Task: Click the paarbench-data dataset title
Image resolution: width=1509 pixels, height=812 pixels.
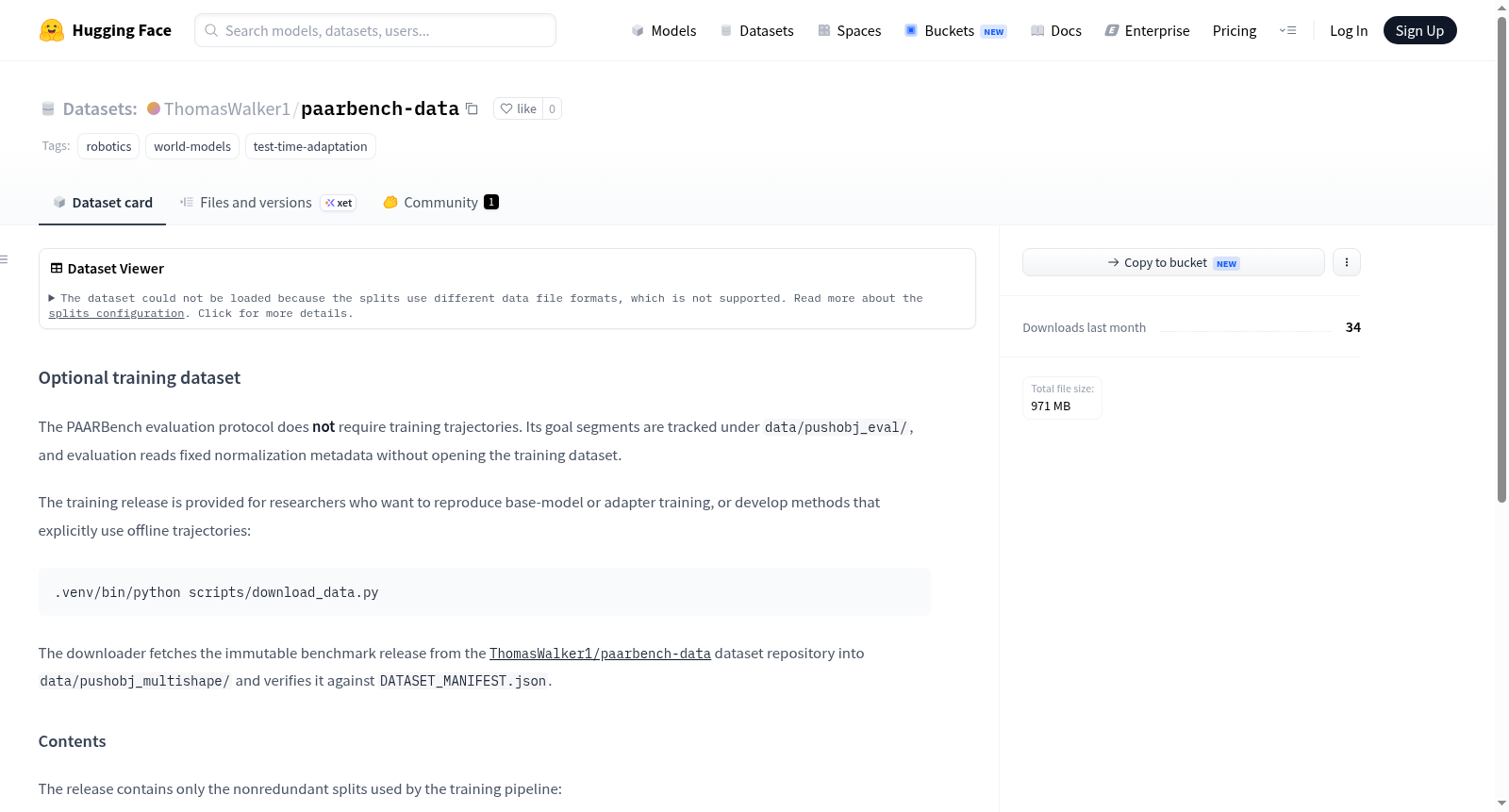Action: coord(380,108)
